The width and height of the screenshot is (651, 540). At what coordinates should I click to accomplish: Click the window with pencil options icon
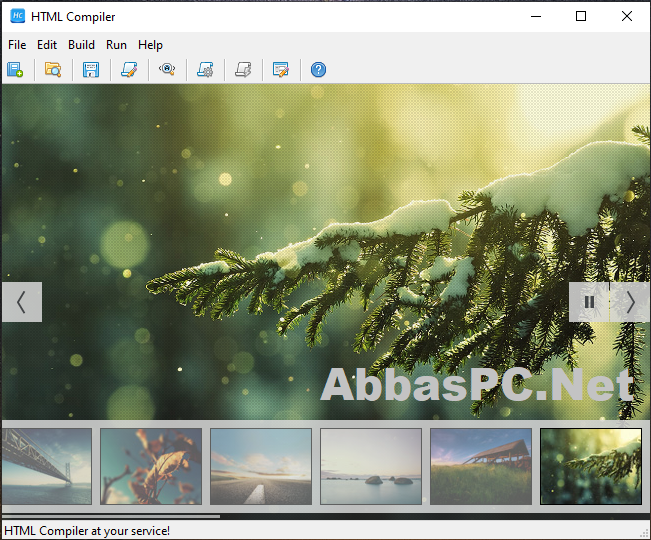pos(281,70)
